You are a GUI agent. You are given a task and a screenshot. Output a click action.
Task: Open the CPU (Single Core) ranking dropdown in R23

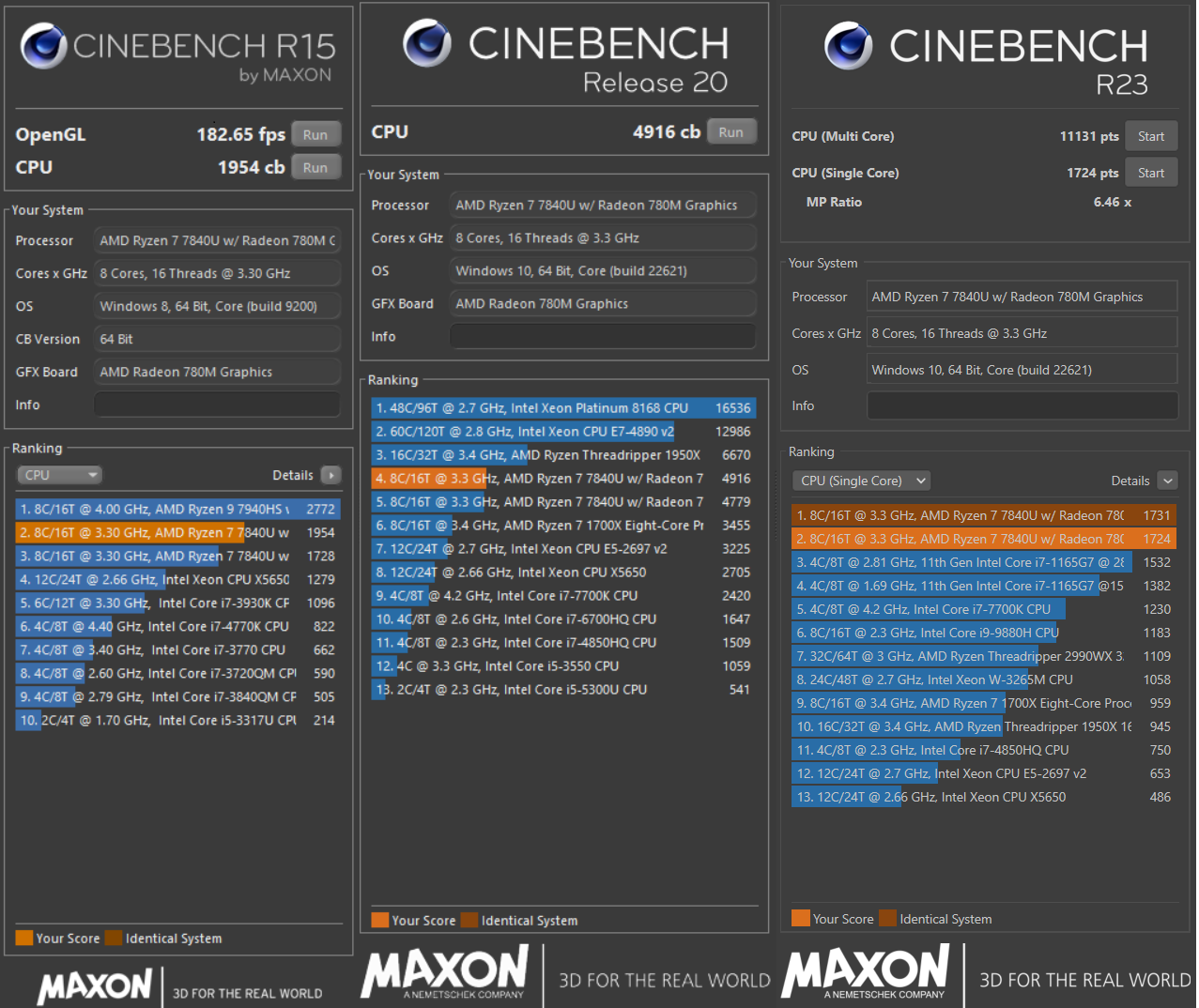pos(861,481)
